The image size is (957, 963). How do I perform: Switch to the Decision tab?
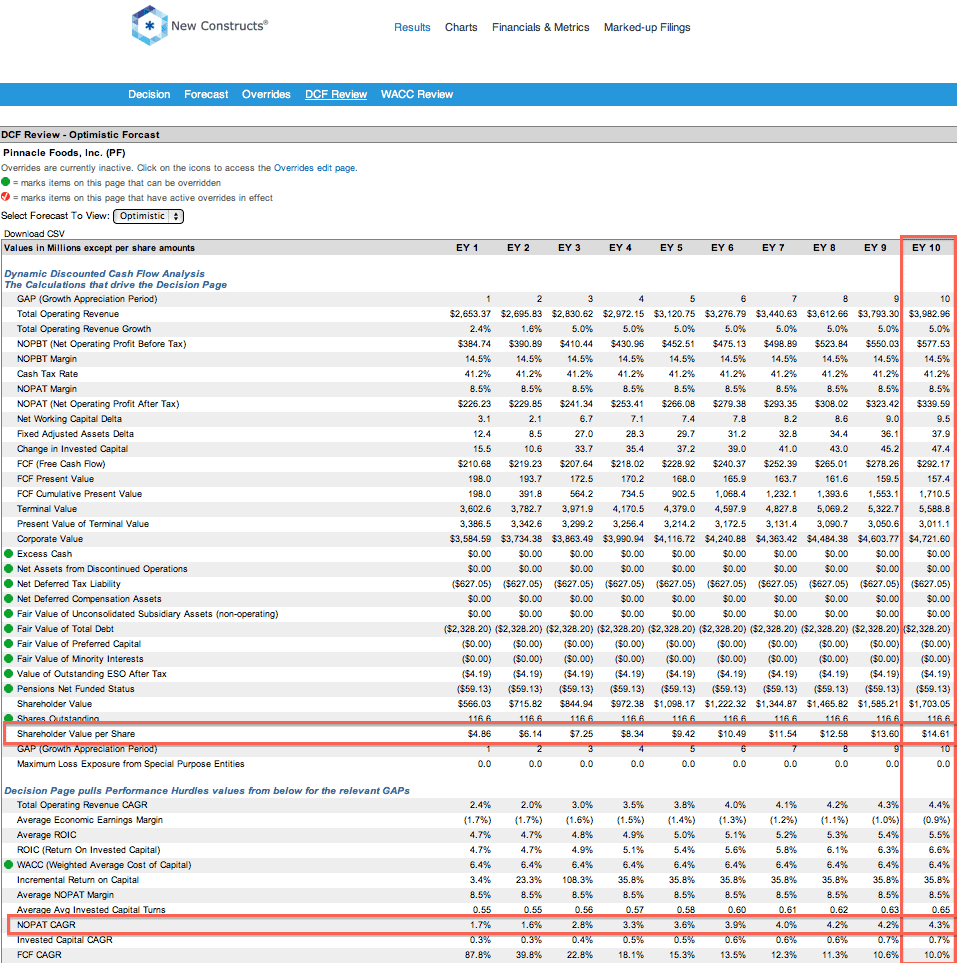coord(149,95)
